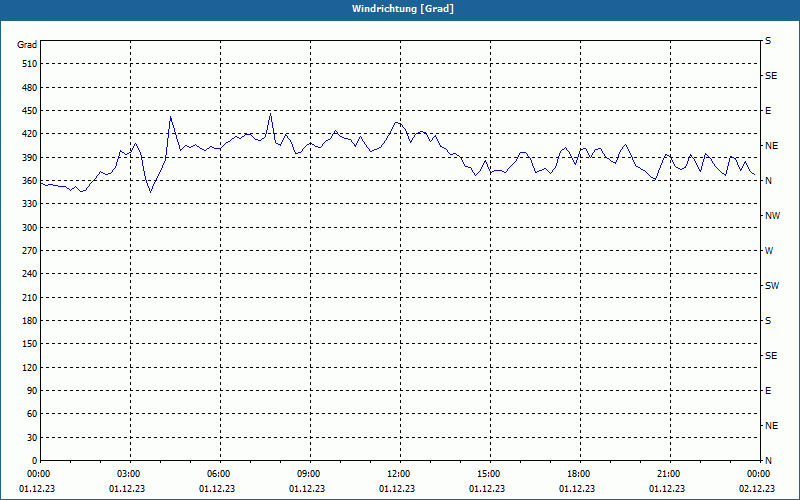Click the 02.12.23 date label

coord(757,489)
